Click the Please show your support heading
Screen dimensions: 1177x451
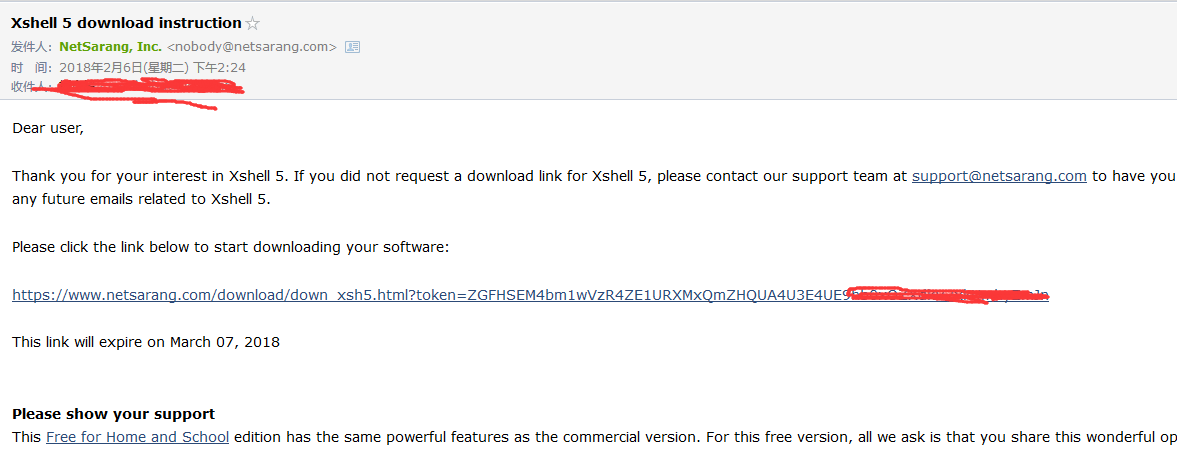coord(113,414)
